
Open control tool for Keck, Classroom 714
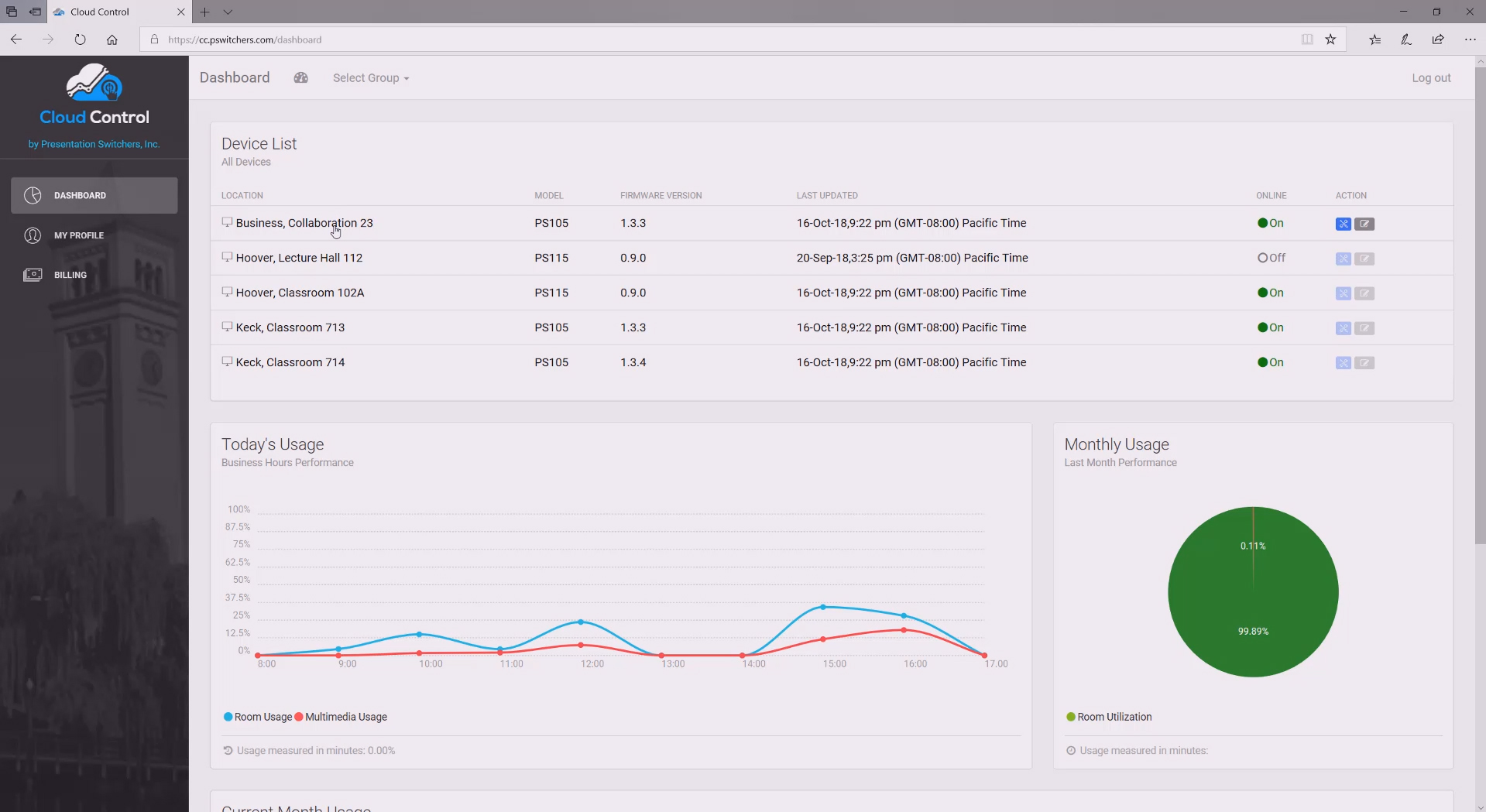pos(1344,363)
